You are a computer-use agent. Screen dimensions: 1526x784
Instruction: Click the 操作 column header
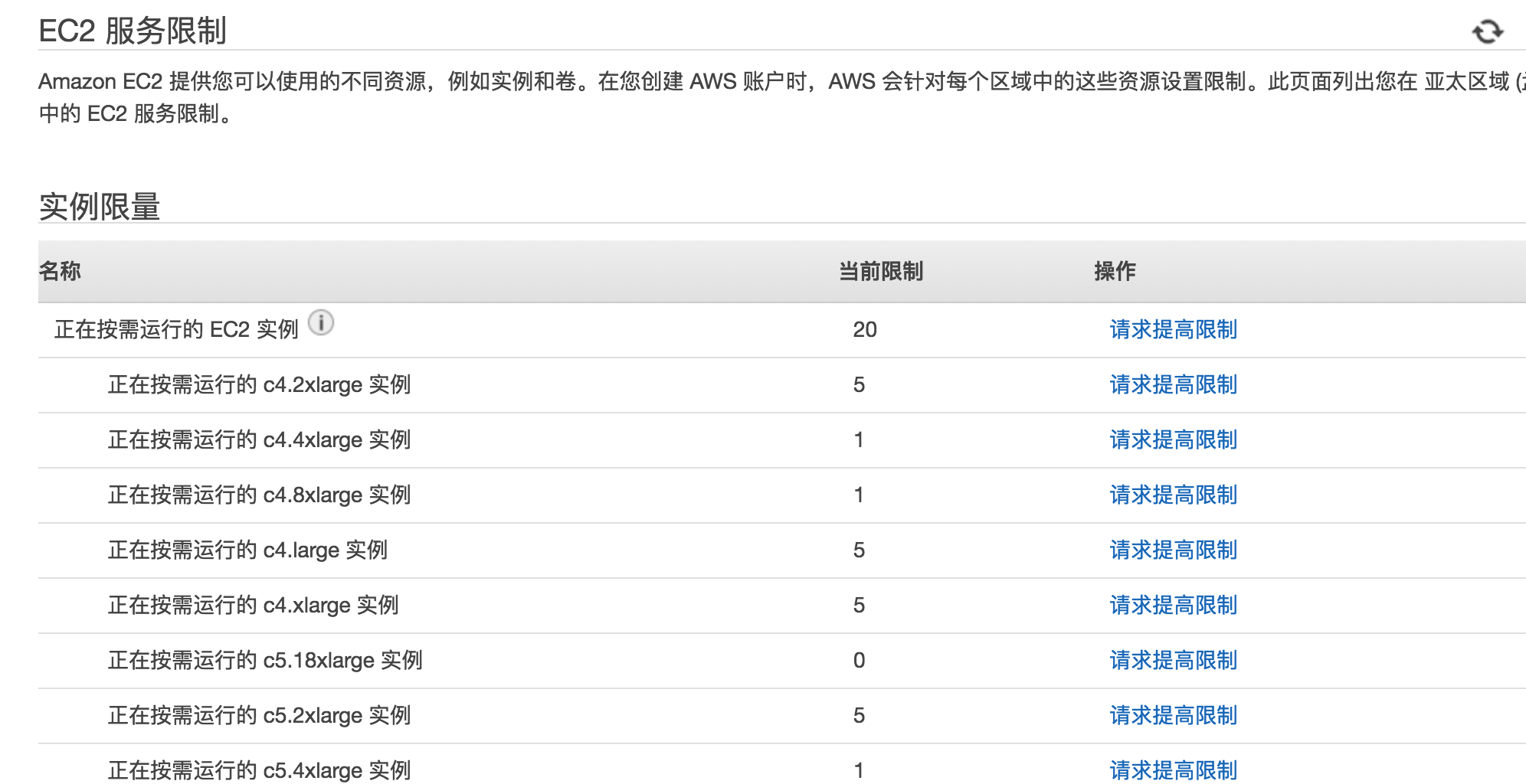point(1115,271)
